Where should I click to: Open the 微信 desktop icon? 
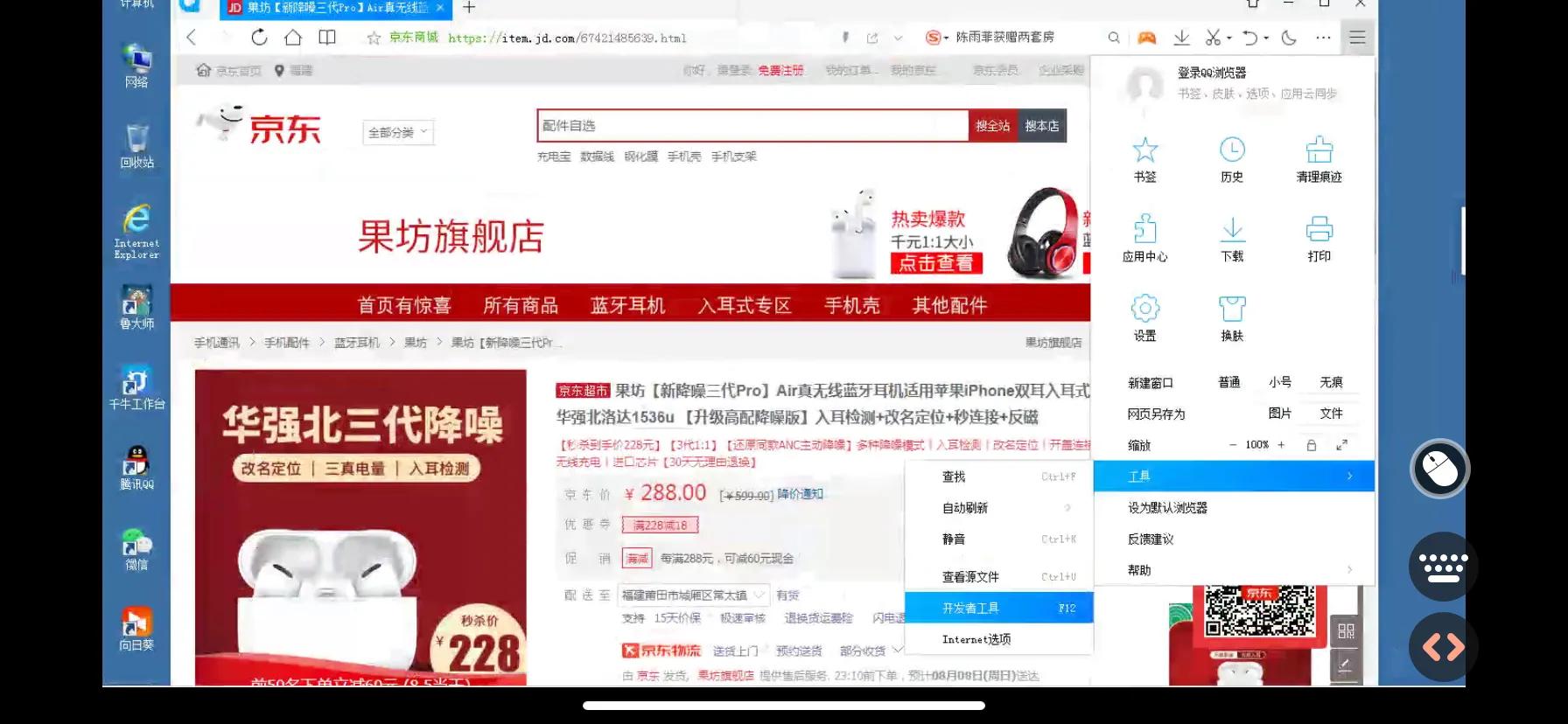pyautogui.click(x=136, y=548)
